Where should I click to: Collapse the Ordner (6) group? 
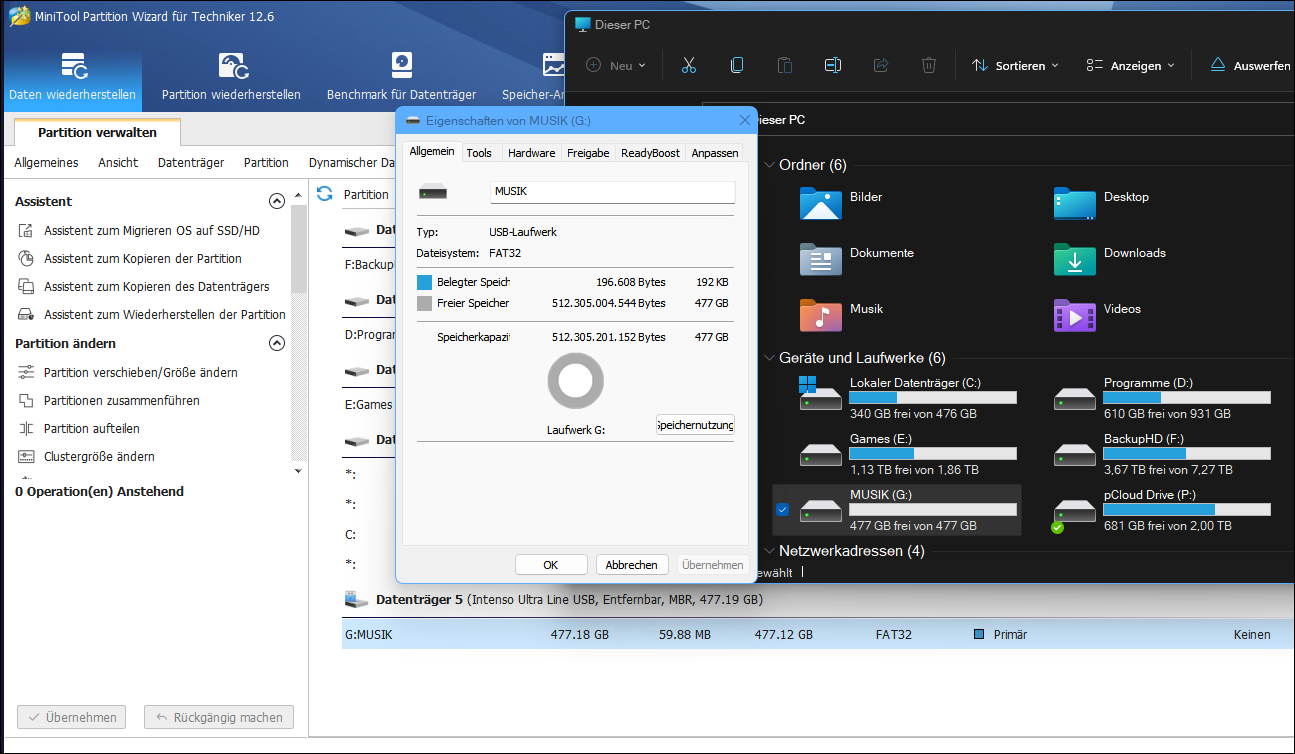pos(769,165)
